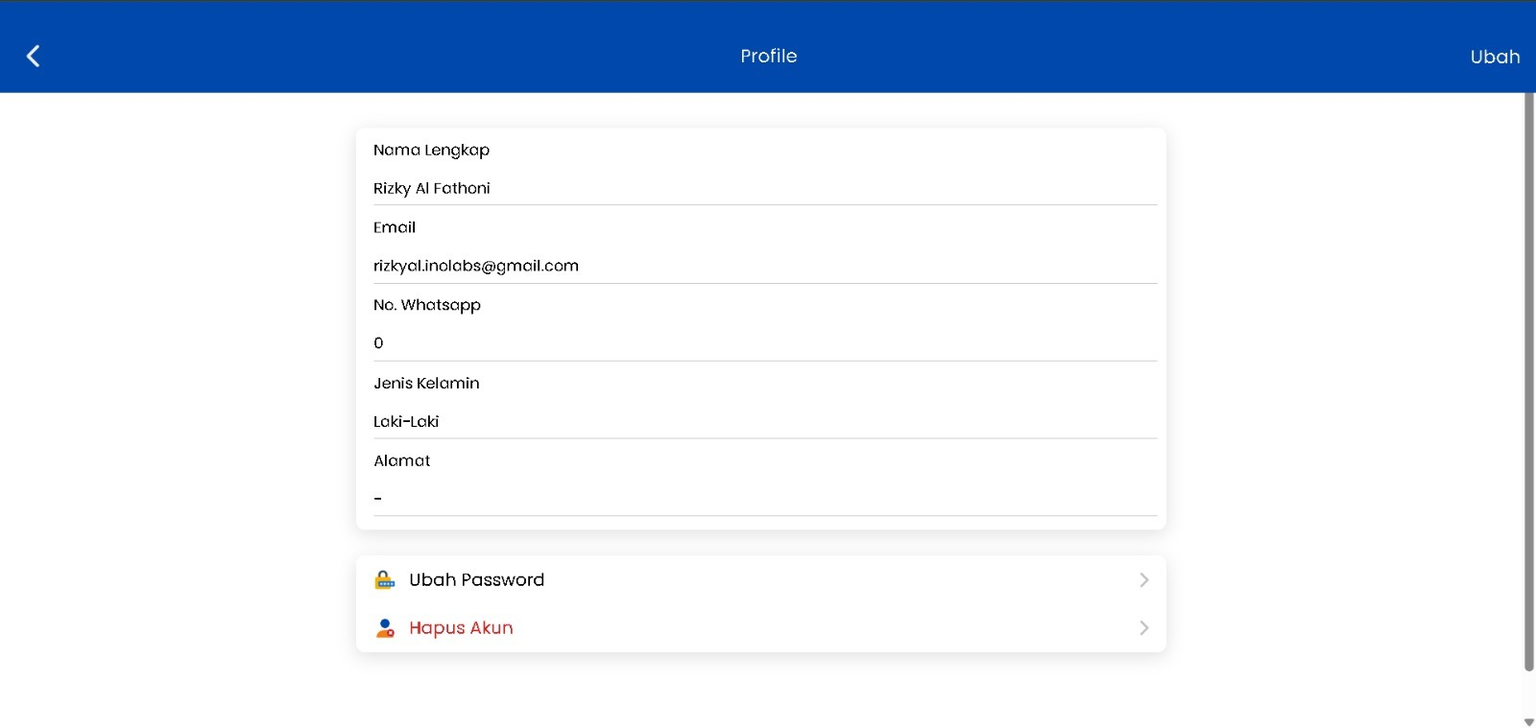The image size is (1536, 728).
Task: Click the Alamat value field with dash
Action: tap(764, 498)
